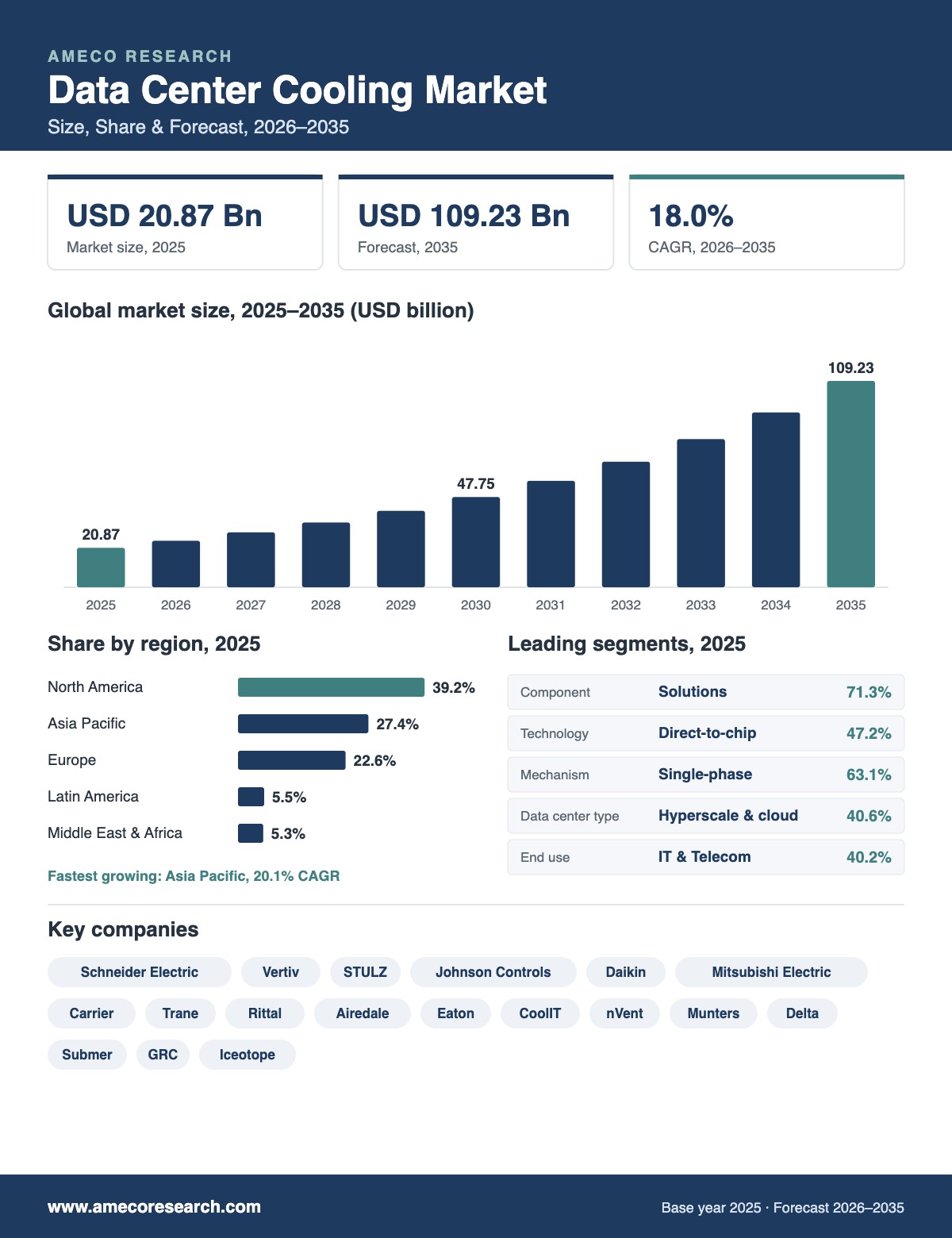Select the Johnson Controls chip
952x1238 pixels.
493,972
